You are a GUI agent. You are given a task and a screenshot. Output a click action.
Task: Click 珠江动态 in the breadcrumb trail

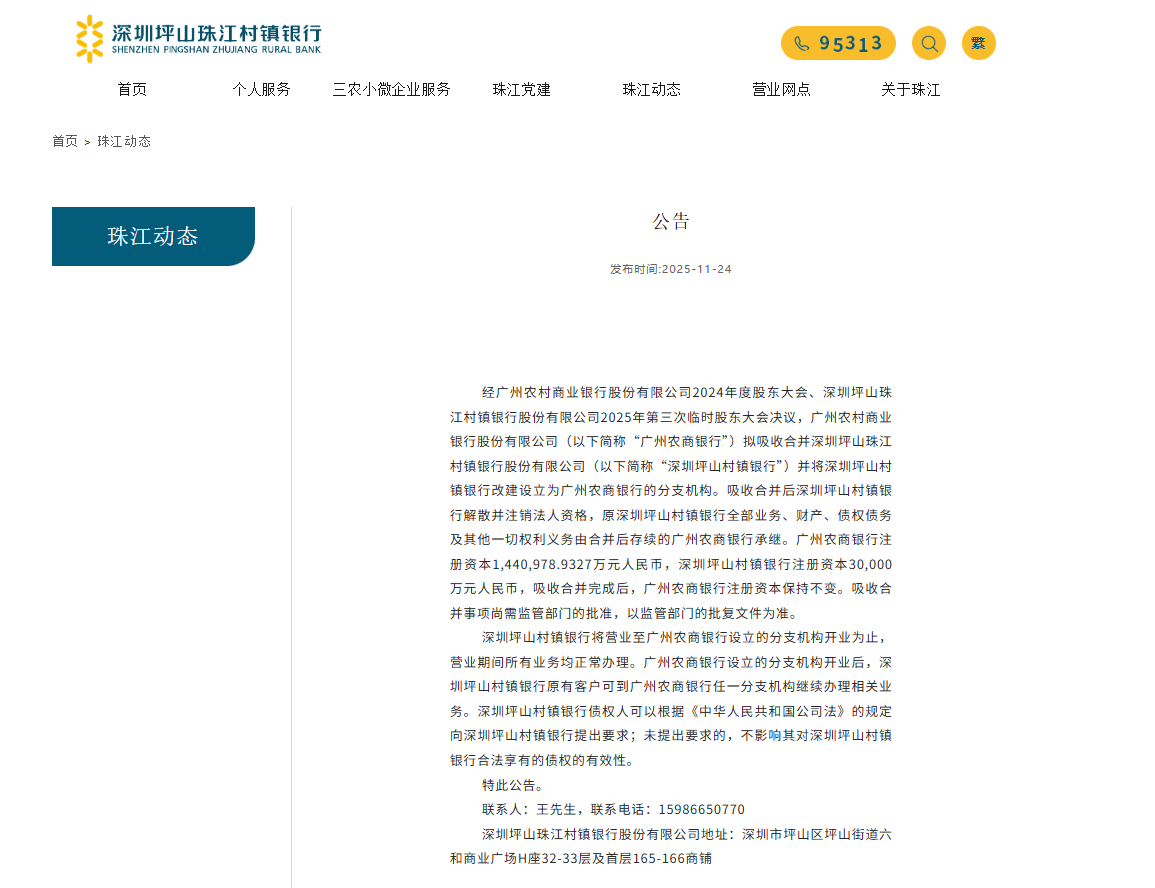[124, 141]
